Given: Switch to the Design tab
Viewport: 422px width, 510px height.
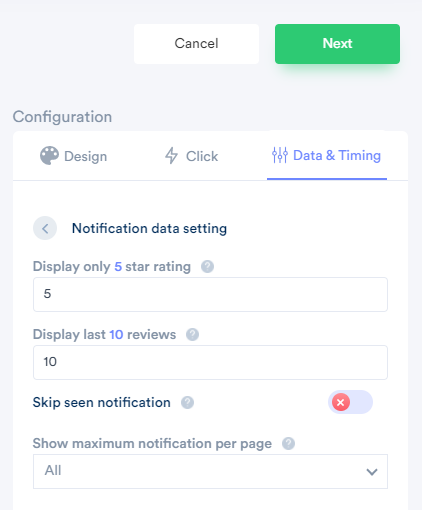Looking at the screenshot, I should (73, 156).
